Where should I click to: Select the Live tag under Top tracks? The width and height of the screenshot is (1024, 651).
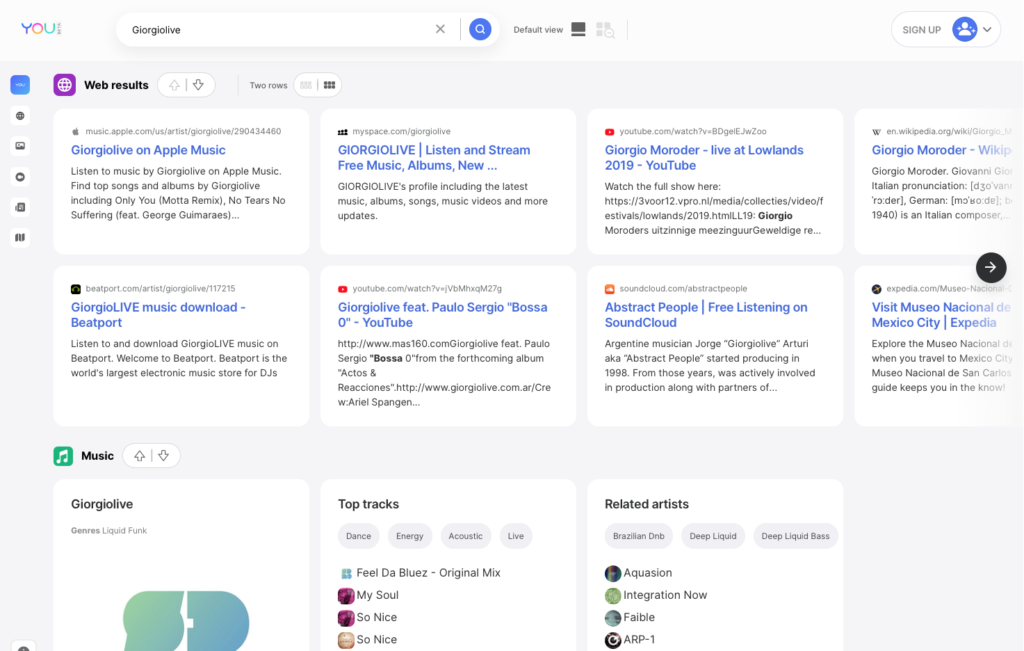[x=516, y=536]
